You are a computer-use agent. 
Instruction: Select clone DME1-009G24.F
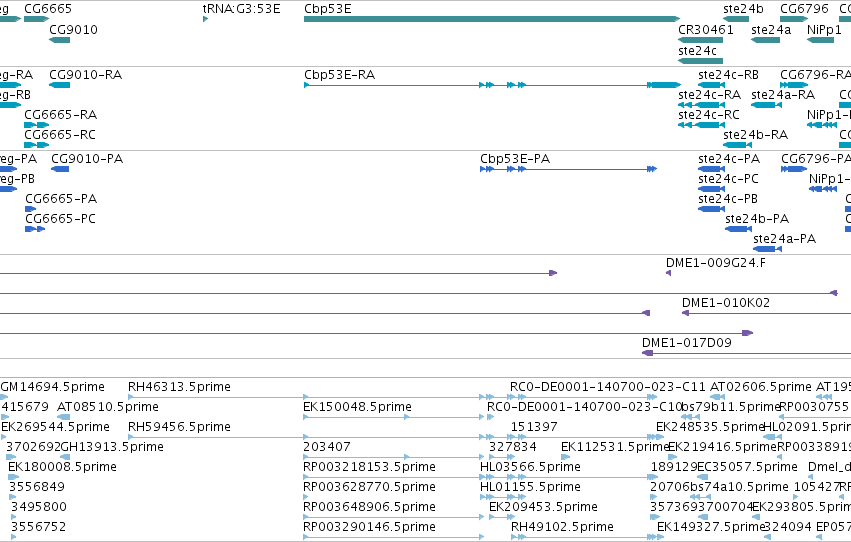click(669, 273)
